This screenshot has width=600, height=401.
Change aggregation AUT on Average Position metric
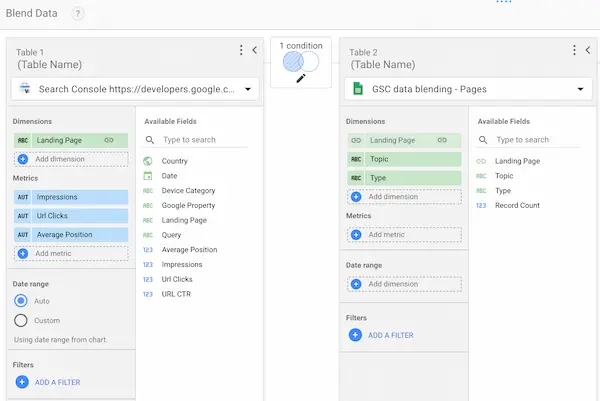pyautogui.click(x=23, y=235)
